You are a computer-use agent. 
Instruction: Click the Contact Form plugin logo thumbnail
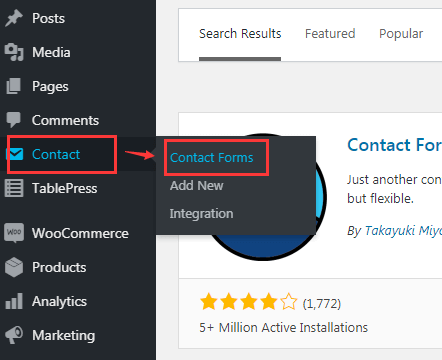tap(263, 247)
